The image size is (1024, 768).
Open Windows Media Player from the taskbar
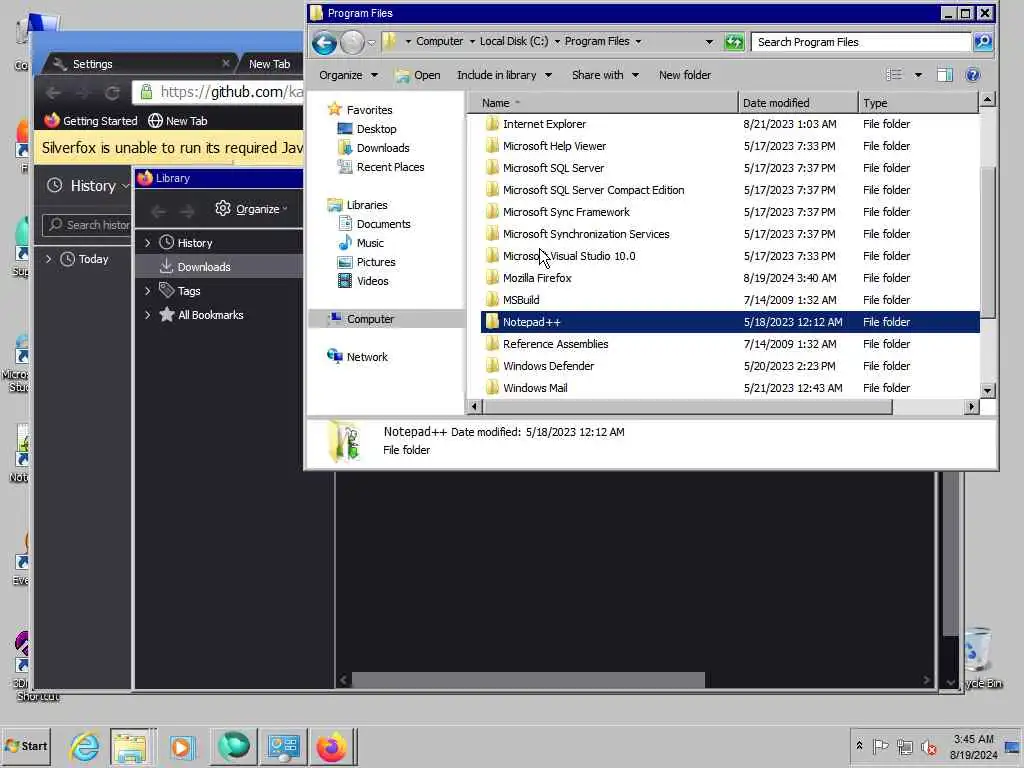click(182, 746)
